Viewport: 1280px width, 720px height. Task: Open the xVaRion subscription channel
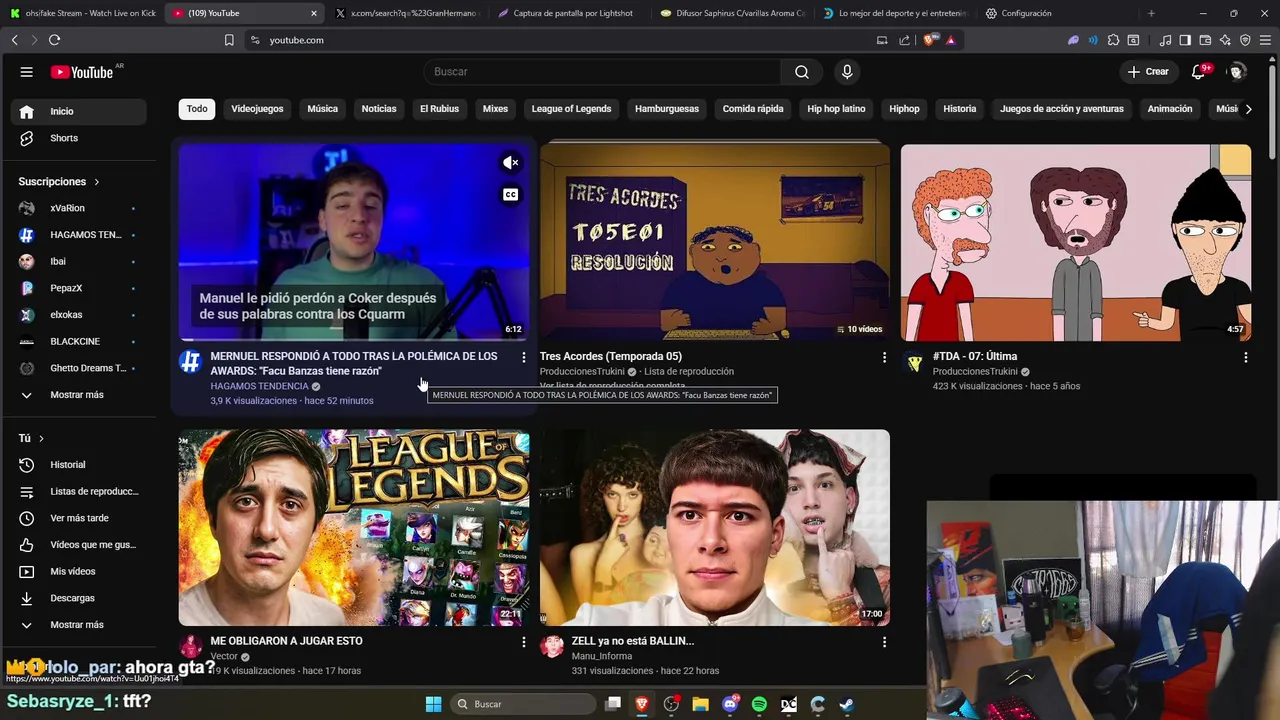coord(78,208)
